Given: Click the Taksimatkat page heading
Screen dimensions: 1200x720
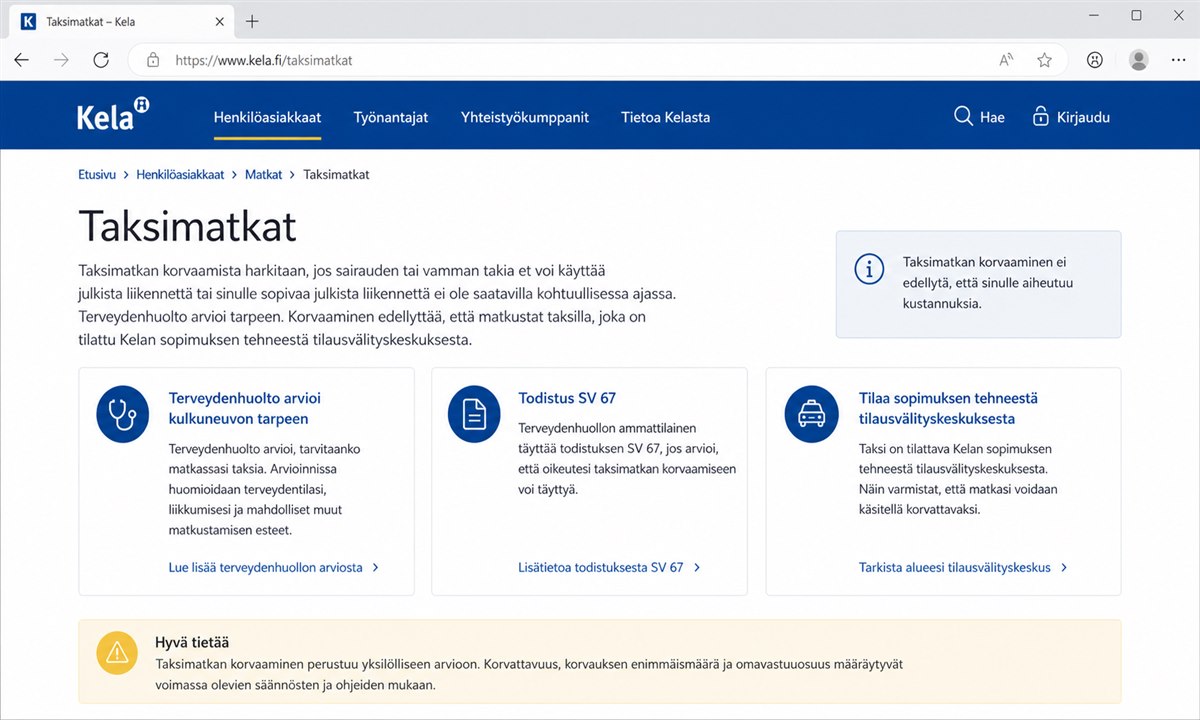Looking at the screenshot, I should click(187, 226).
